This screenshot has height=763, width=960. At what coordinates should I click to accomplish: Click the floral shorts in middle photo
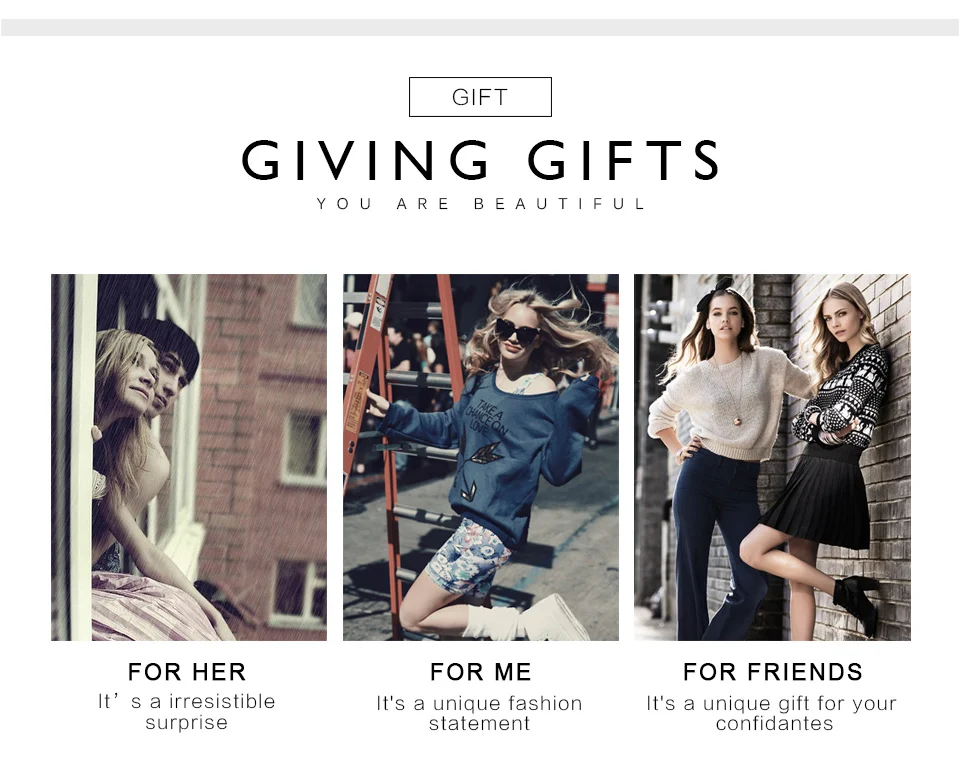[473, 558]
